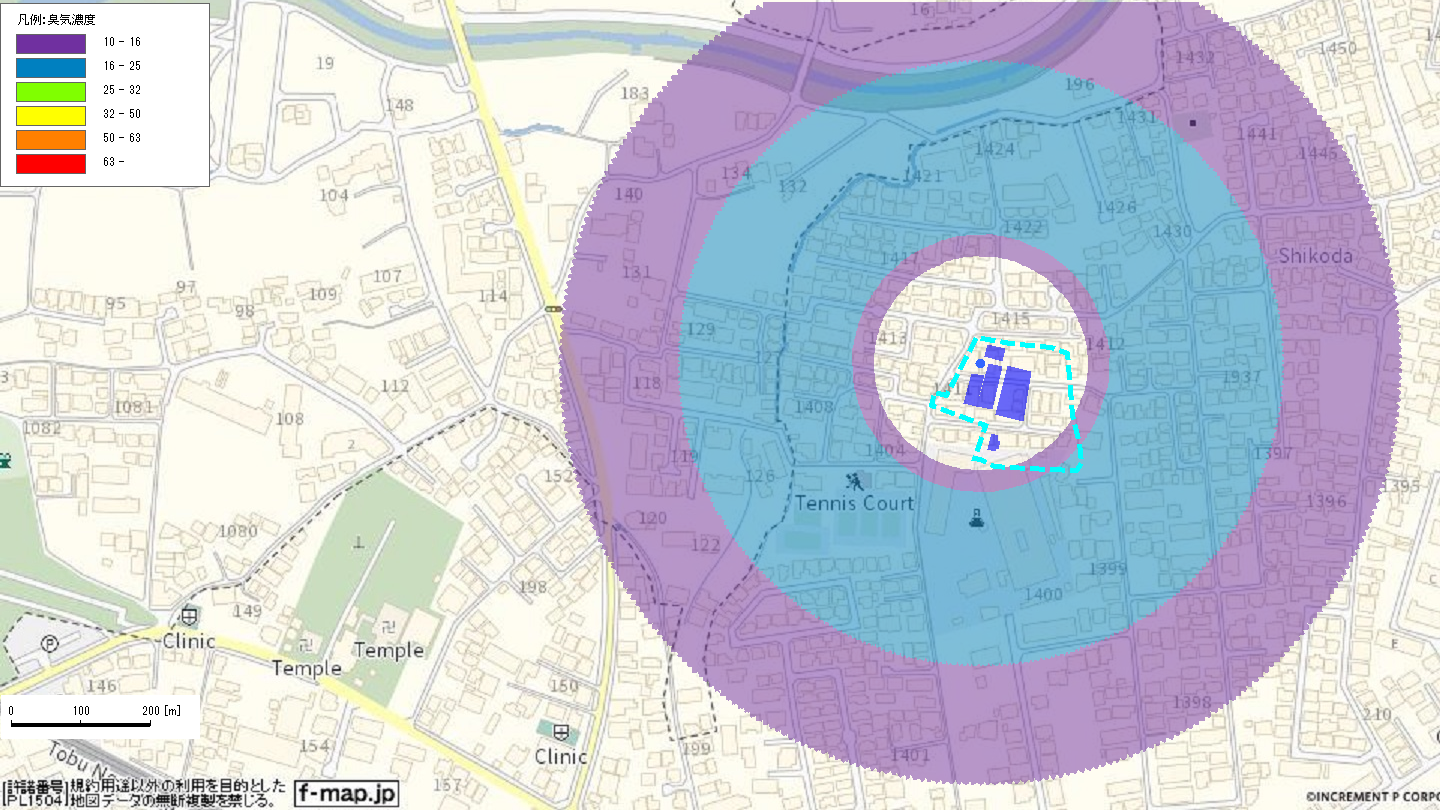Click lot number 1426

1116,208
